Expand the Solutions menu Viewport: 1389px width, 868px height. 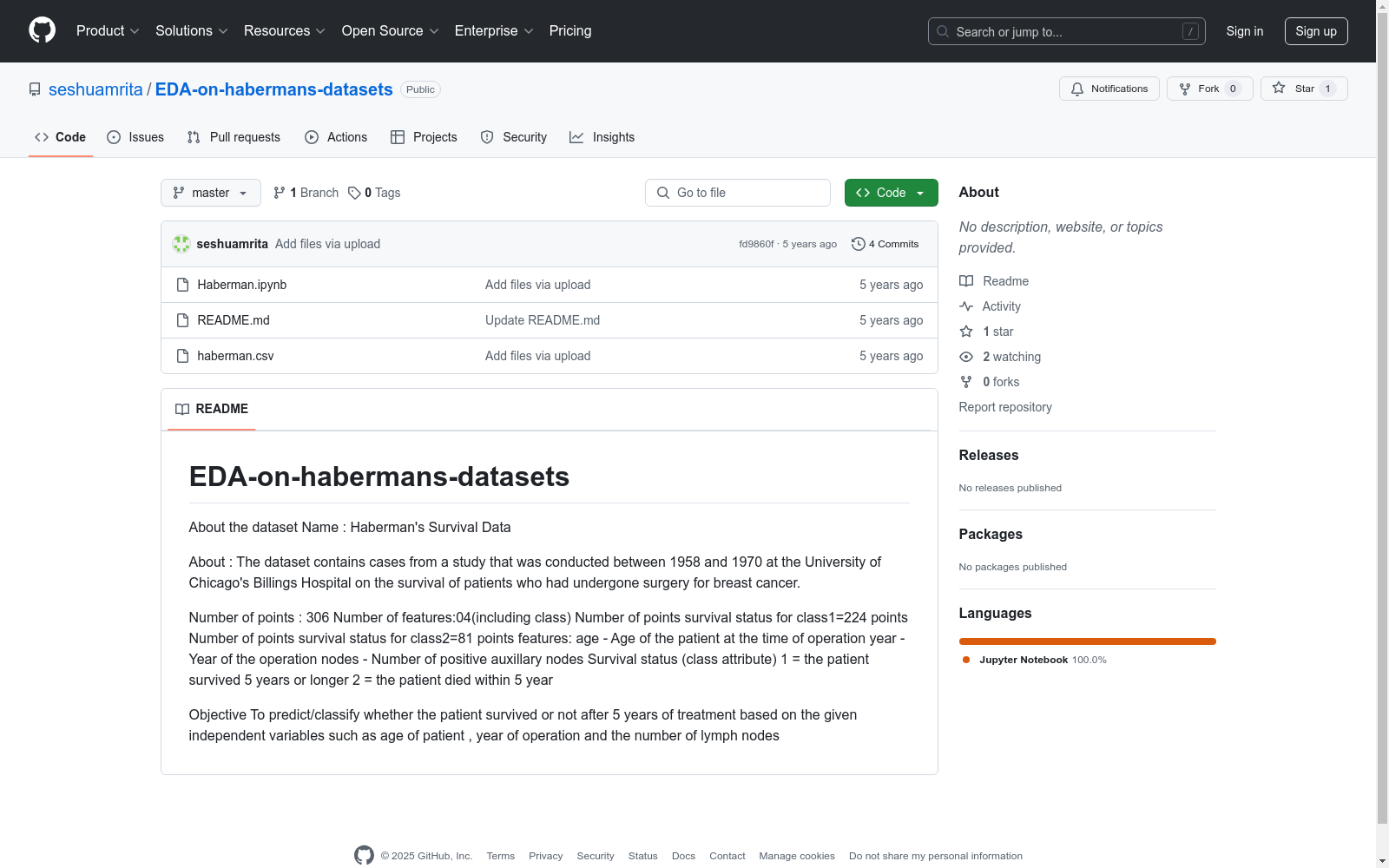click(x=192, y=31)
